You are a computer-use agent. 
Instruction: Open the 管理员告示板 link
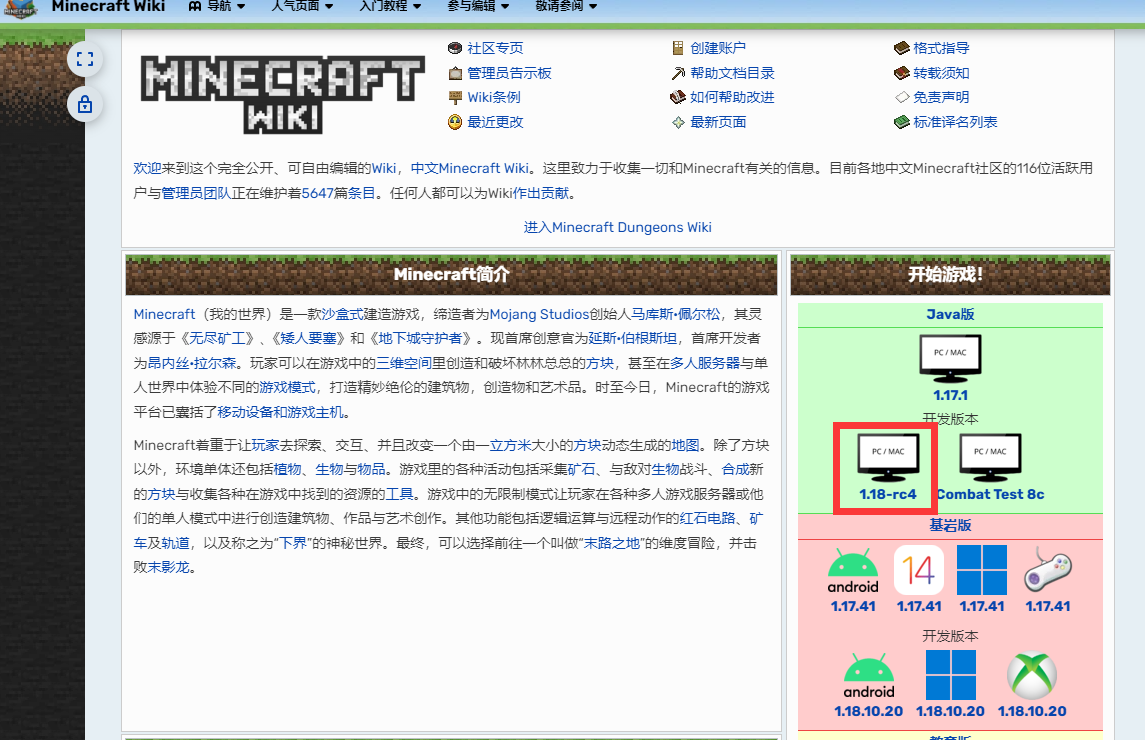click(509, 73)
